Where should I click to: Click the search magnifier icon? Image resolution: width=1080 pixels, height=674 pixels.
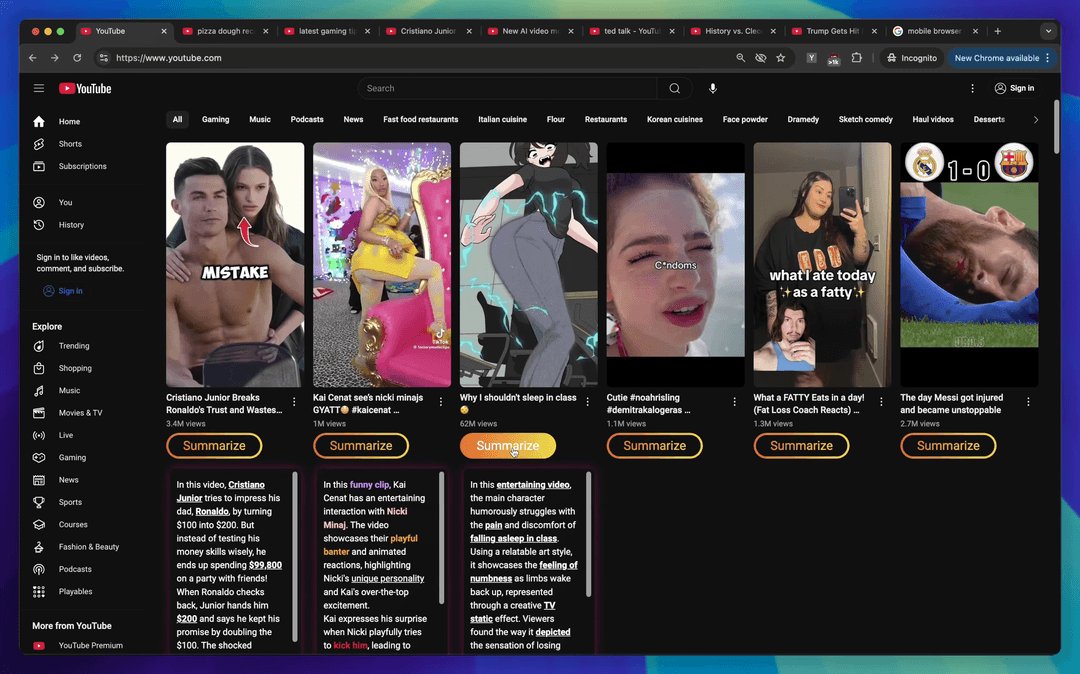pos(674,88)
